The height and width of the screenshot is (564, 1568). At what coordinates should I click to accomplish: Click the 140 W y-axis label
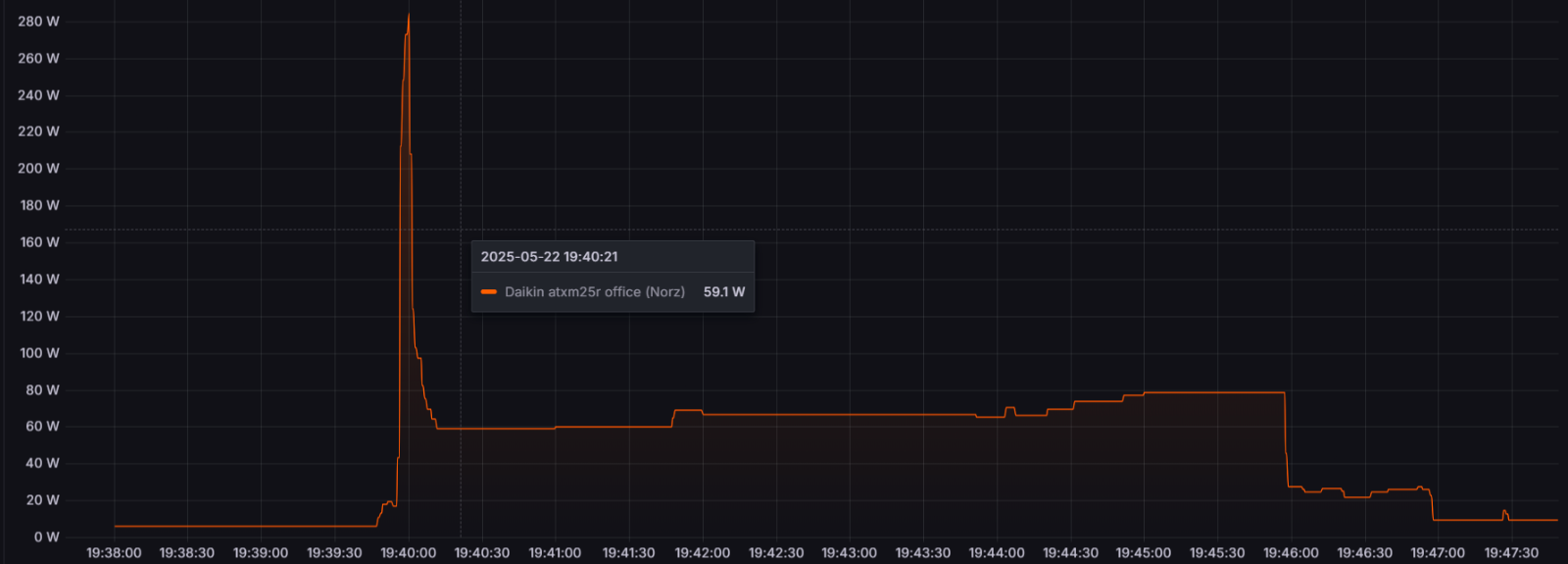(x=39, y=280)
